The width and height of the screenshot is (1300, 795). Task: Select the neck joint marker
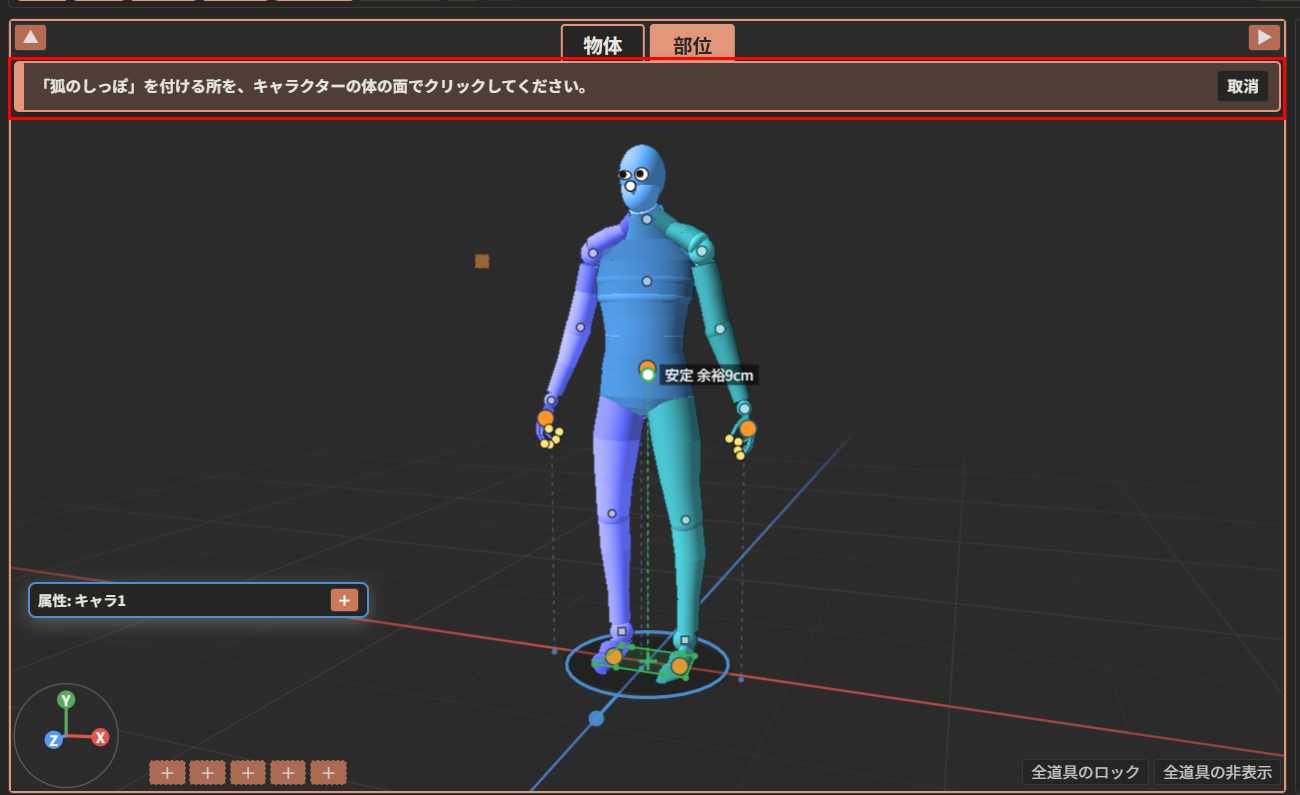[647, 219]
